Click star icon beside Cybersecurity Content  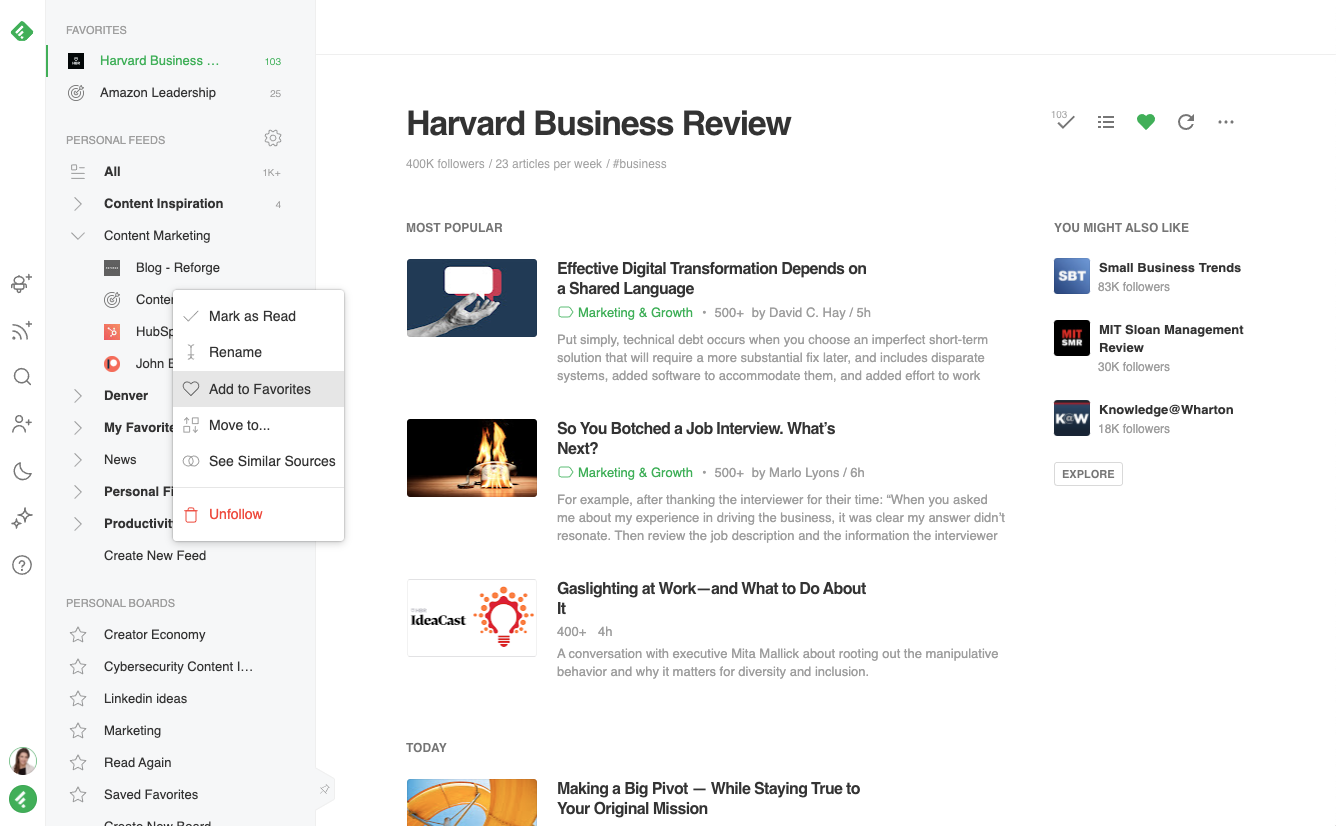78,667
